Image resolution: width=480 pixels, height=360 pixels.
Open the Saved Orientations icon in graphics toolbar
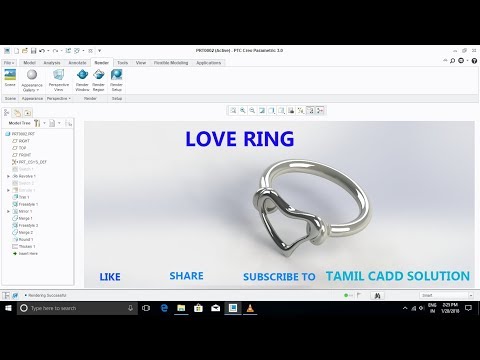(x=281, y=110)
